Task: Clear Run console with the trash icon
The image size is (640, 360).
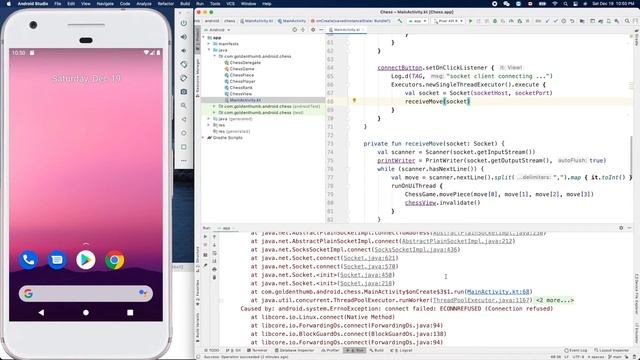Action: [x=214, y=278]
